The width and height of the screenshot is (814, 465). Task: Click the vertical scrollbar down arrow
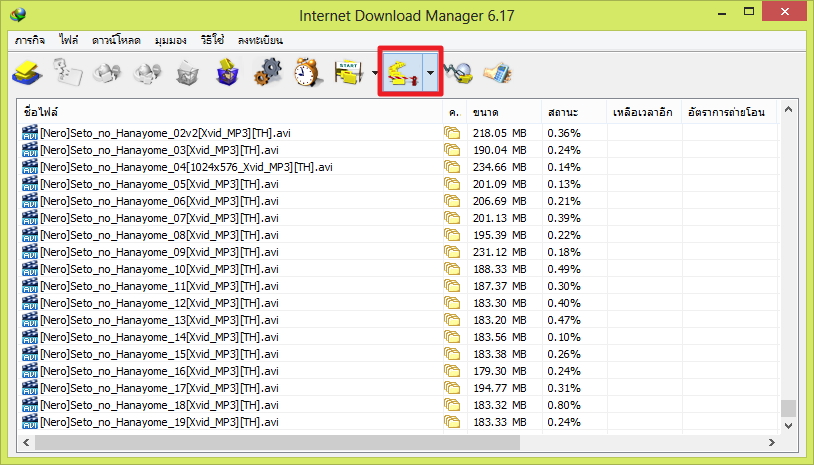(788, 426)
